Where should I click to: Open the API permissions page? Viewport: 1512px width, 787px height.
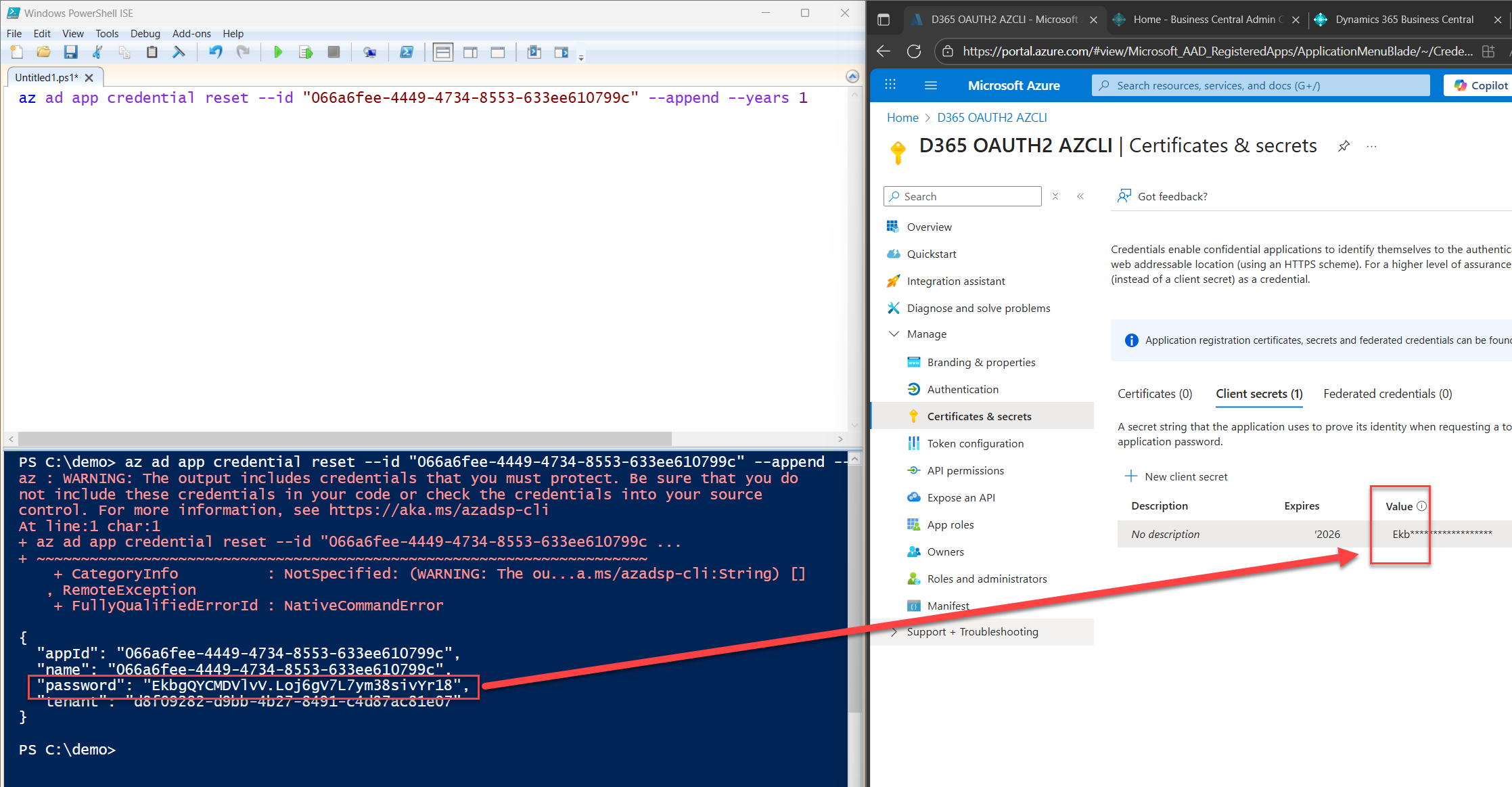965,470
